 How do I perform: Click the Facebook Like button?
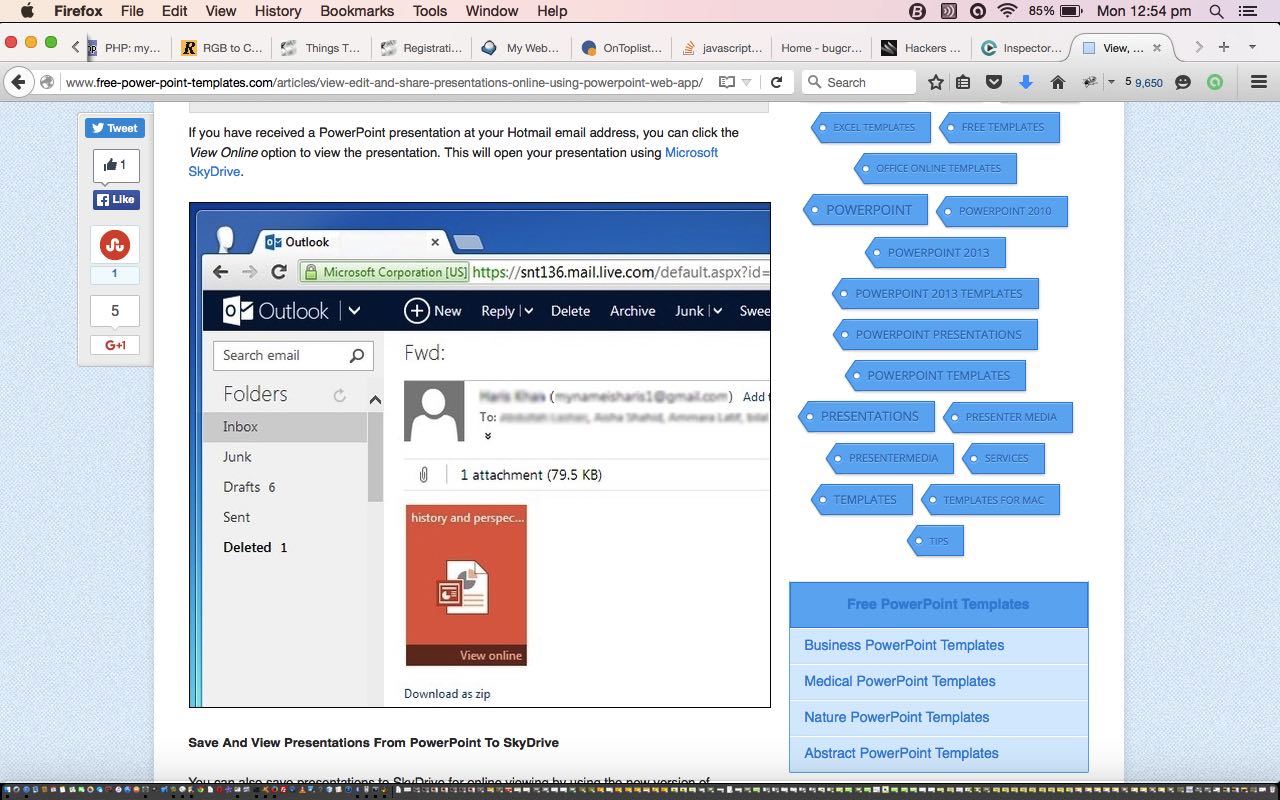[116, 199]
